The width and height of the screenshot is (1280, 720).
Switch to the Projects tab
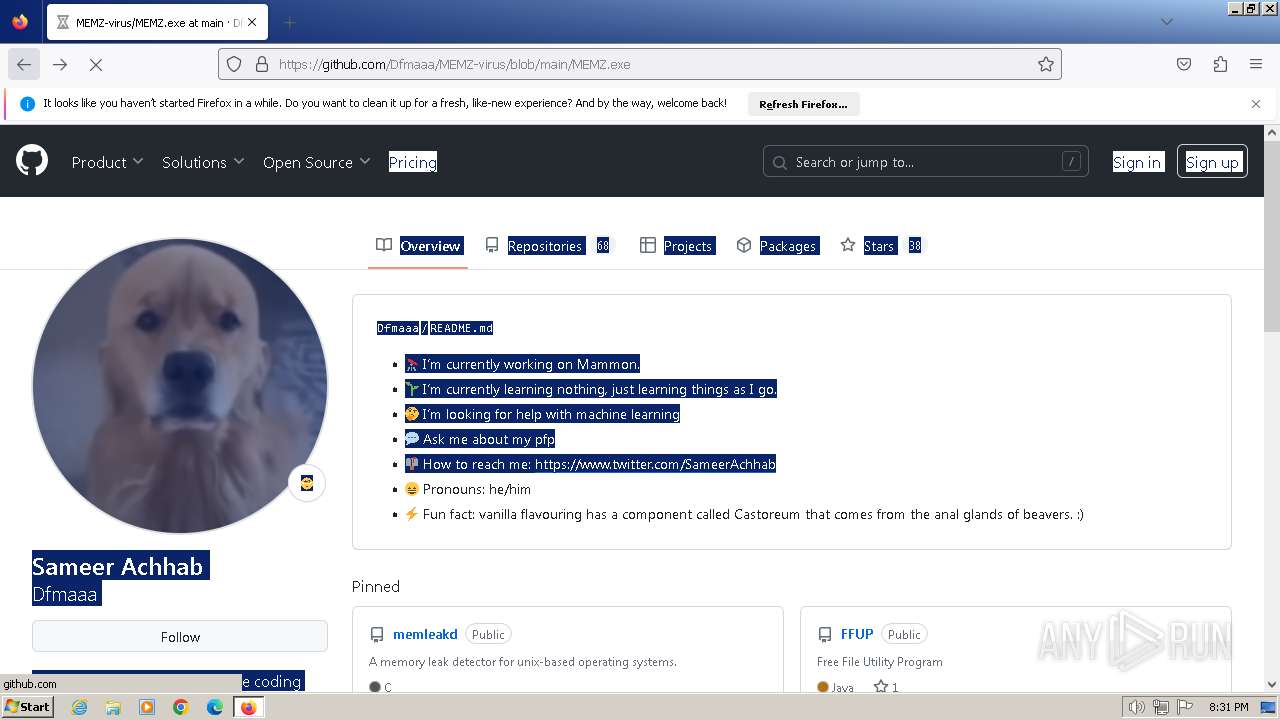(x=677, y=246)
